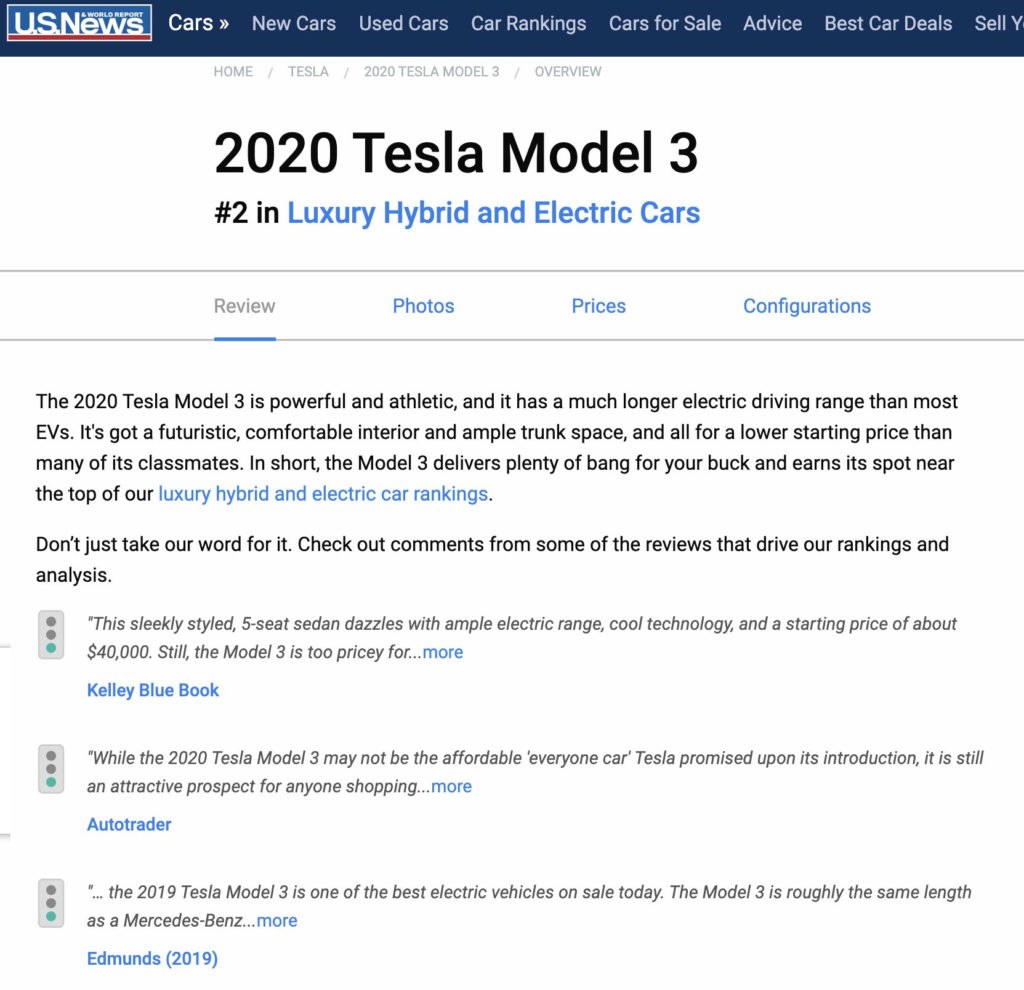Open Car Rankings in top navigation
Image resolution: width=1024 pixels, height=990 pixels.
(x=528, y=22)
